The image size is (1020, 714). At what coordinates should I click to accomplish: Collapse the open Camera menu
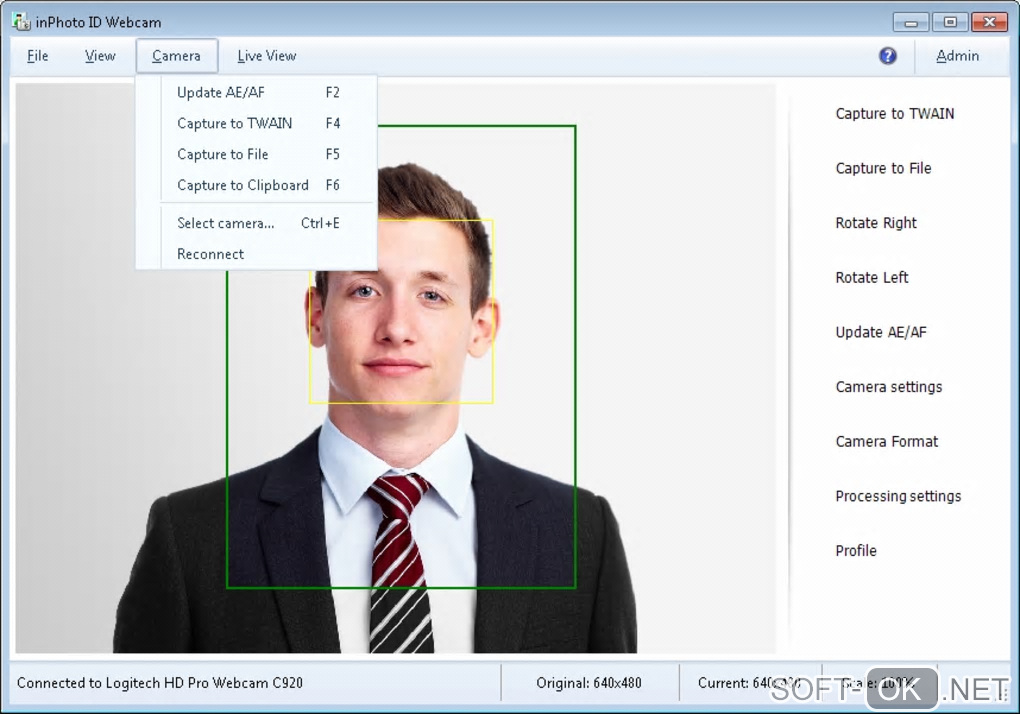[x=176, y=56]
